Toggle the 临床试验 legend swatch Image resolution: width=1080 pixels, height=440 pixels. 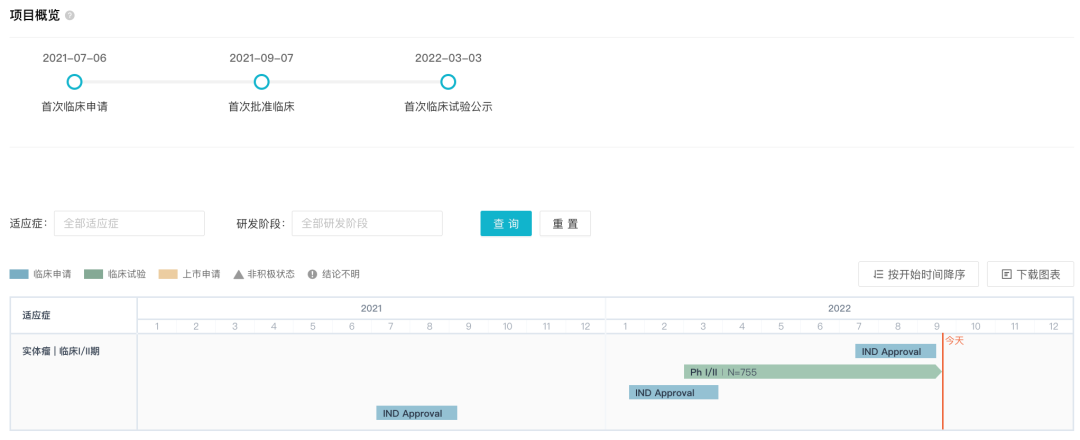94,274
